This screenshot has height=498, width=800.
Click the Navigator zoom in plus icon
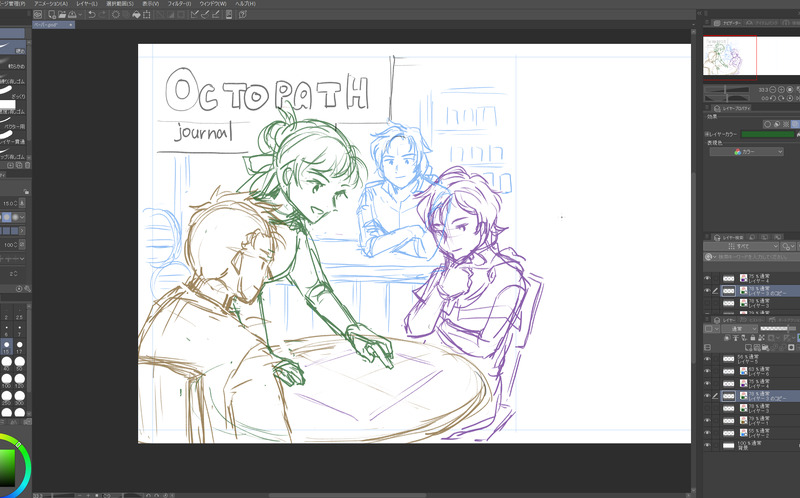point(781,89)
